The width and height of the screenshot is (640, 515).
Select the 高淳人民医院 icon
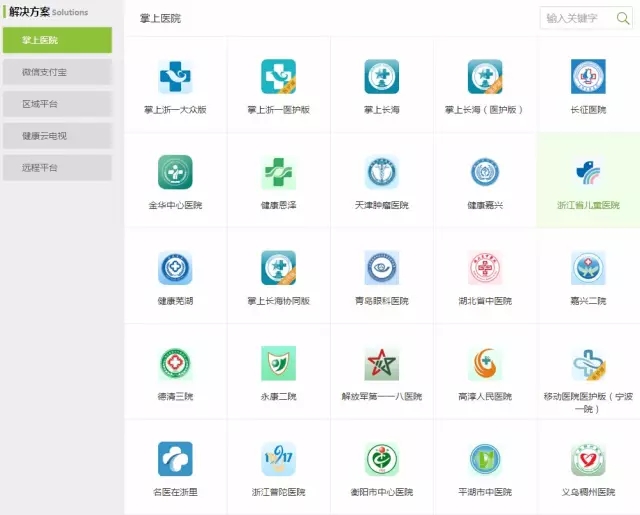pyautogui.click(x=485, y=363)
